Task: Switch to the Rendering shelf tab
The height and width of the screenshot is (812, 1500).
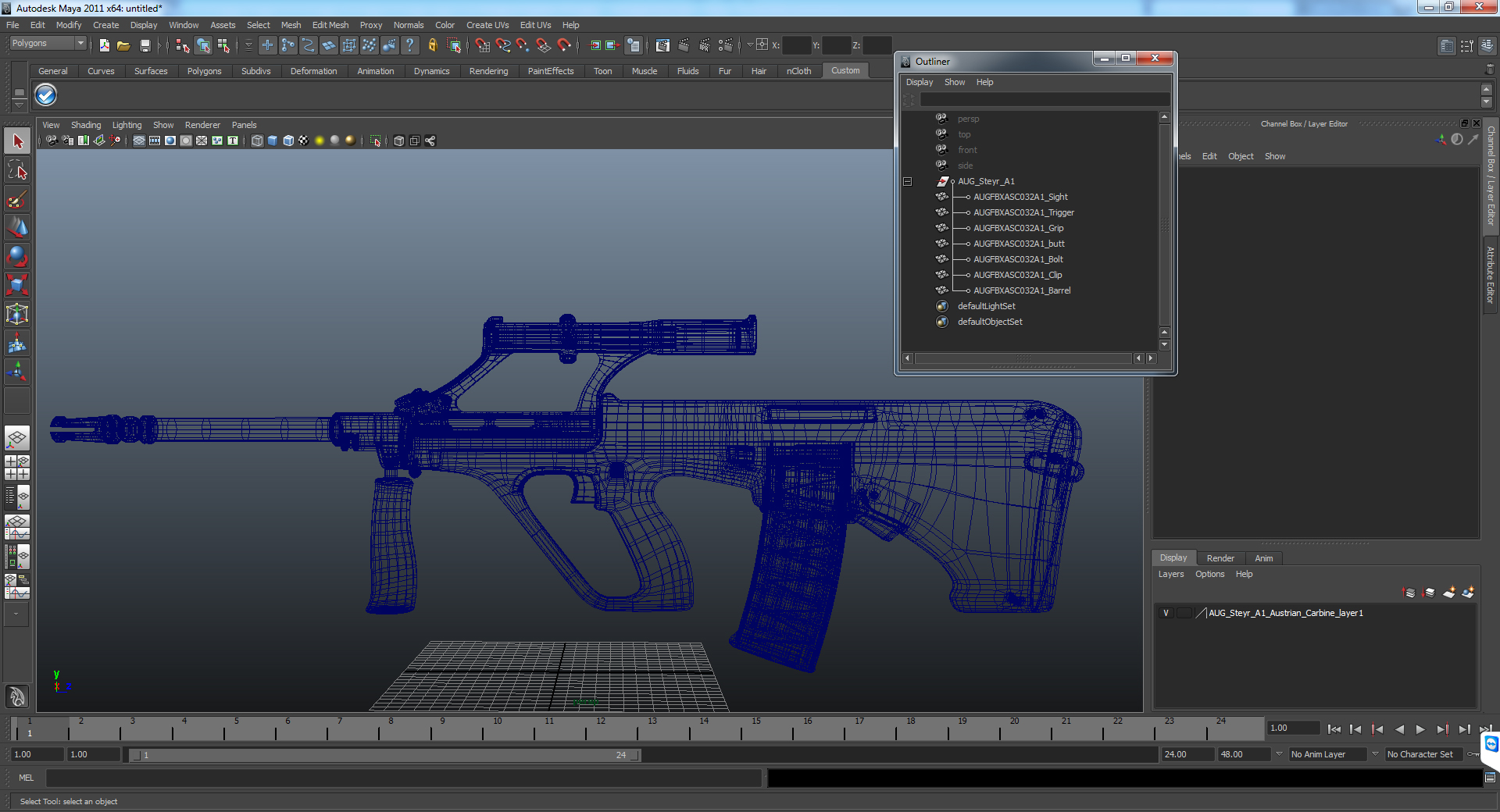Action: pos(488,71)
